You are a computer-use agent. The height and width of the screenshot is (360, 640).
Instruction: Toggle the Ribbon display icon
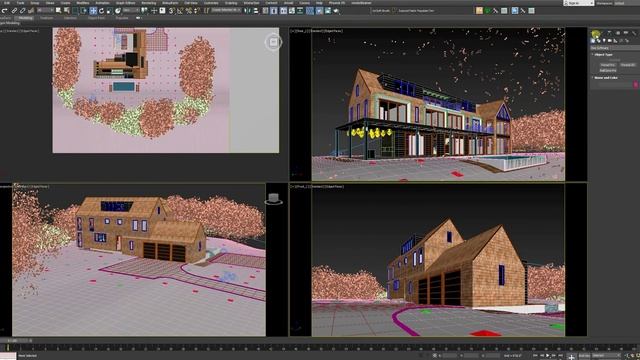coord(282,11)
